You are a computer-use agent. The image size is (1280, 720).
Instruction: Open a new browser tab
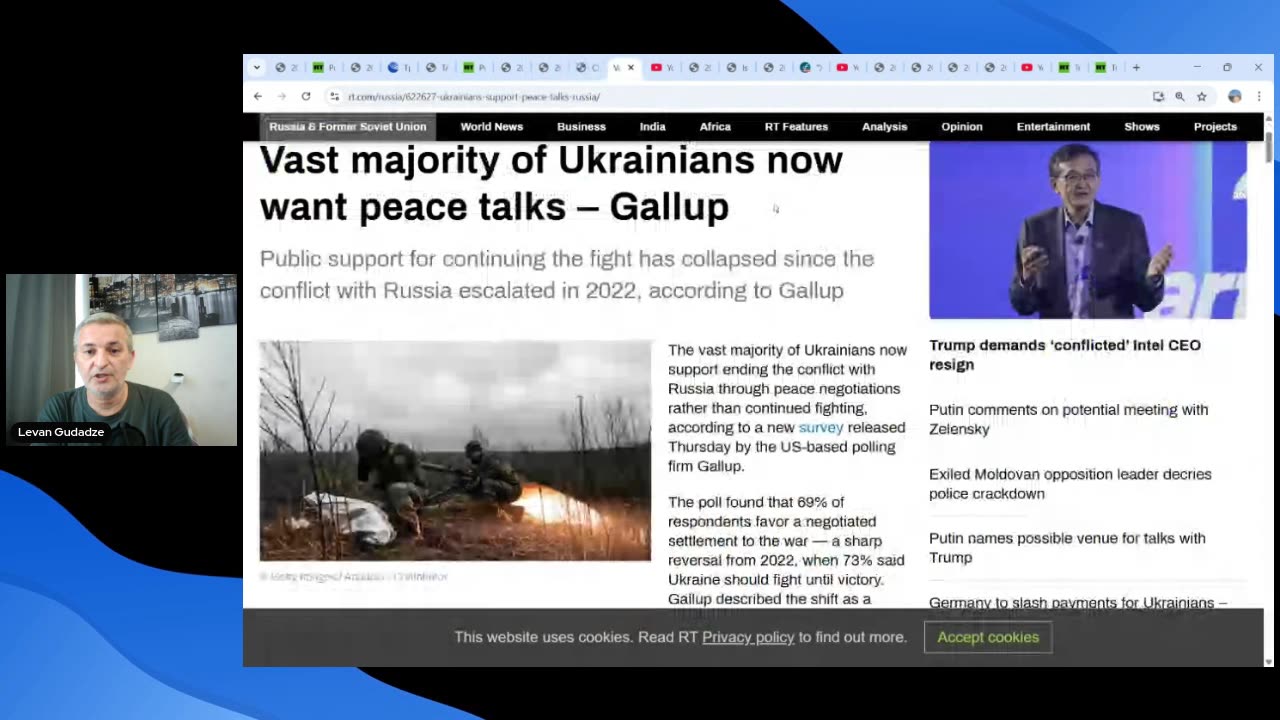1136,68
